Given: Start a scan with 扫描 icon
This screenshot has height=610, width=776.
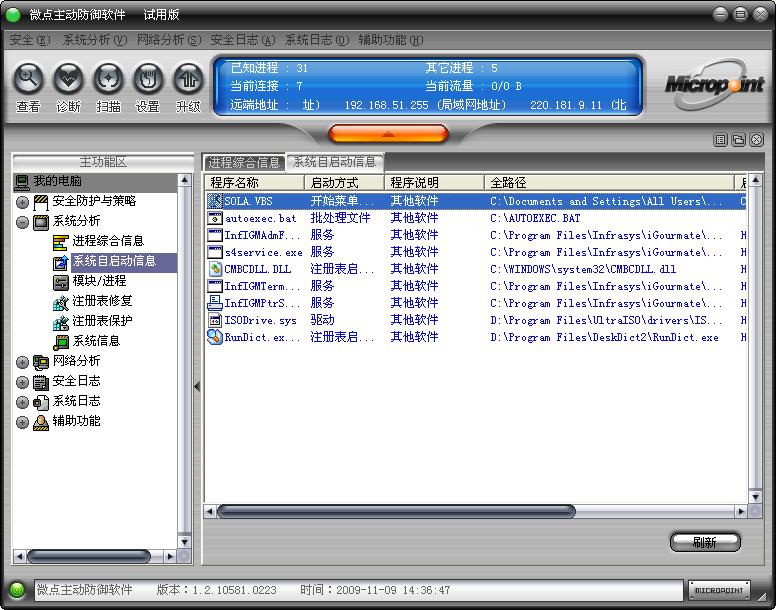Looking at the screenshot, I should coord(108,79).
